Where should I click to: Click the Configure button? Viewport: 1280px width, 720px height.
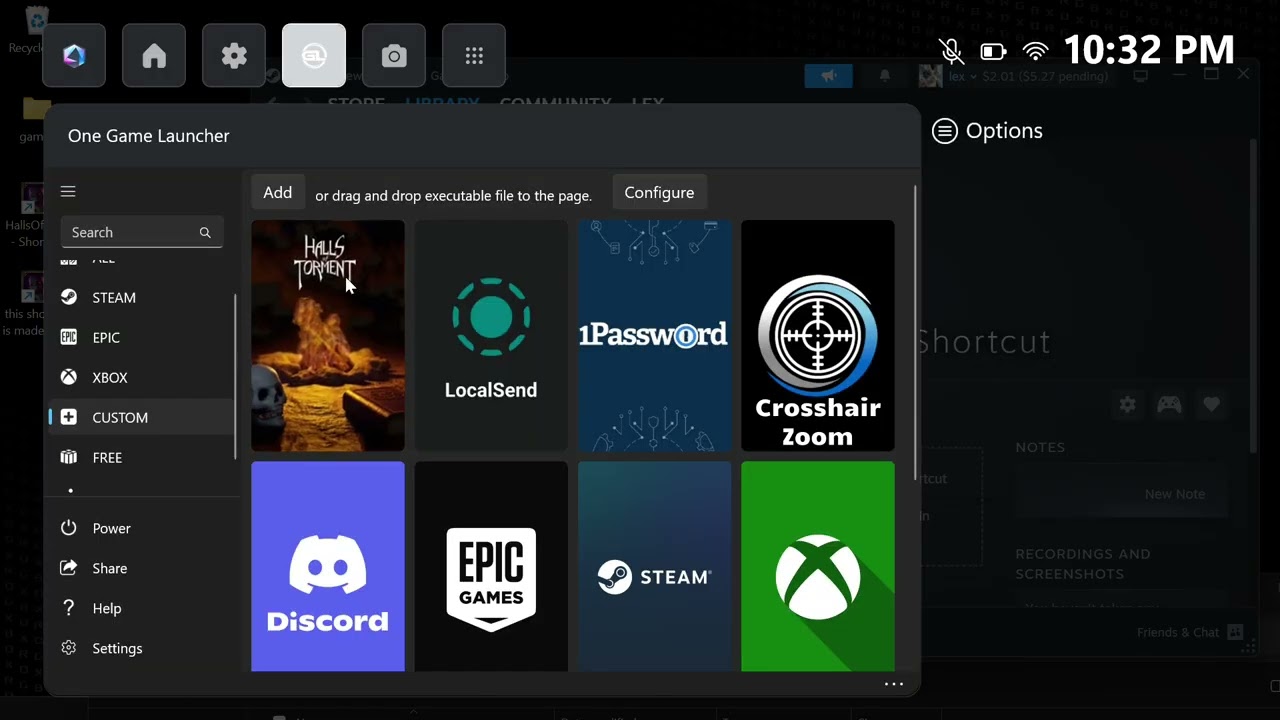(659, 193)
